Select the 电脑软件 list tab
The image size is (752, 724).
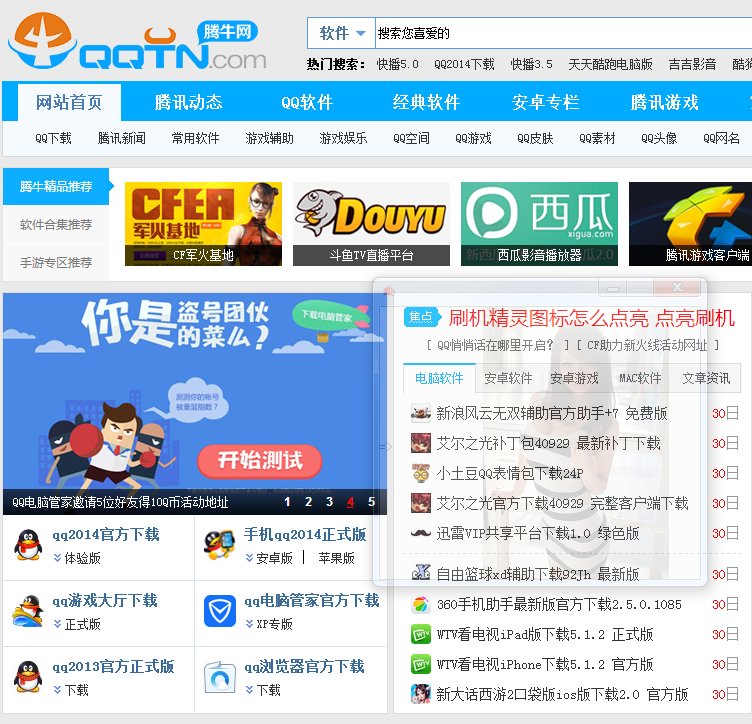[439, 378]
